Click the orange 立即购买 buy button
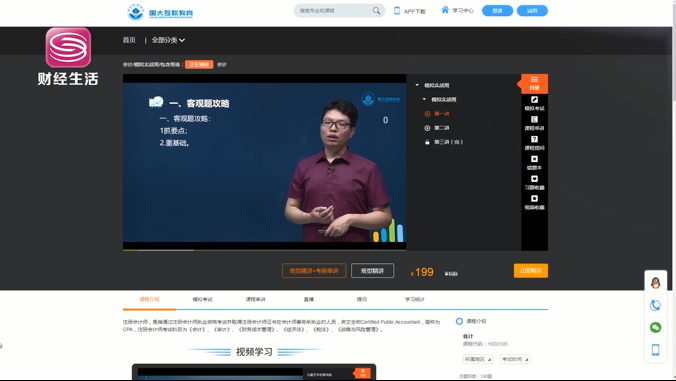This screenshot has width=676, height=381. (531, 271)
